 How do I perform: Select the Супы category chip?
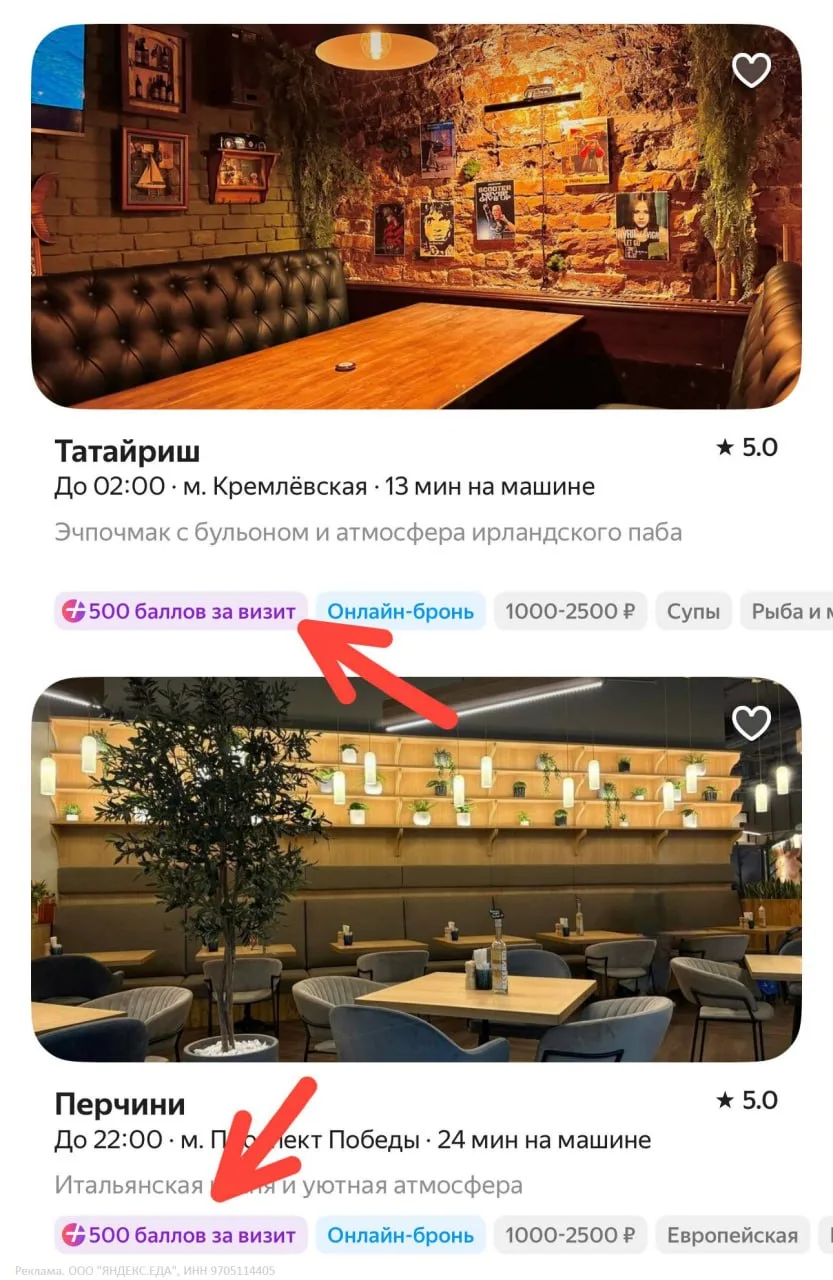[694, 611]
